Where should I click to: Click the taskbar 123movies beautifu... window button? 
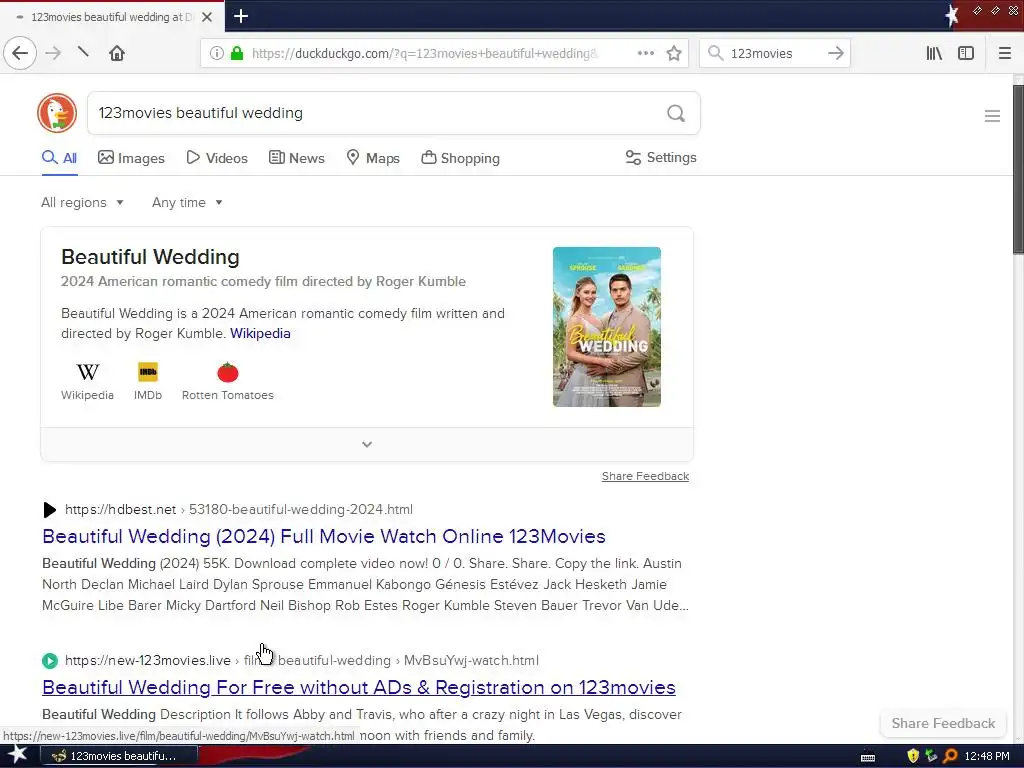coord(119,756)
